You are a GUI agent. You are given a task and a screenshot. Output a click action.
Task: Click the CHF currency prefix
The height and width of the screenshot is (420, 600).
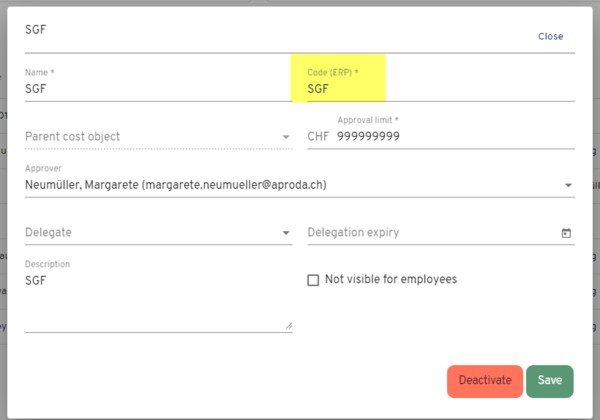pyautogui.click(x=318, y=137)
